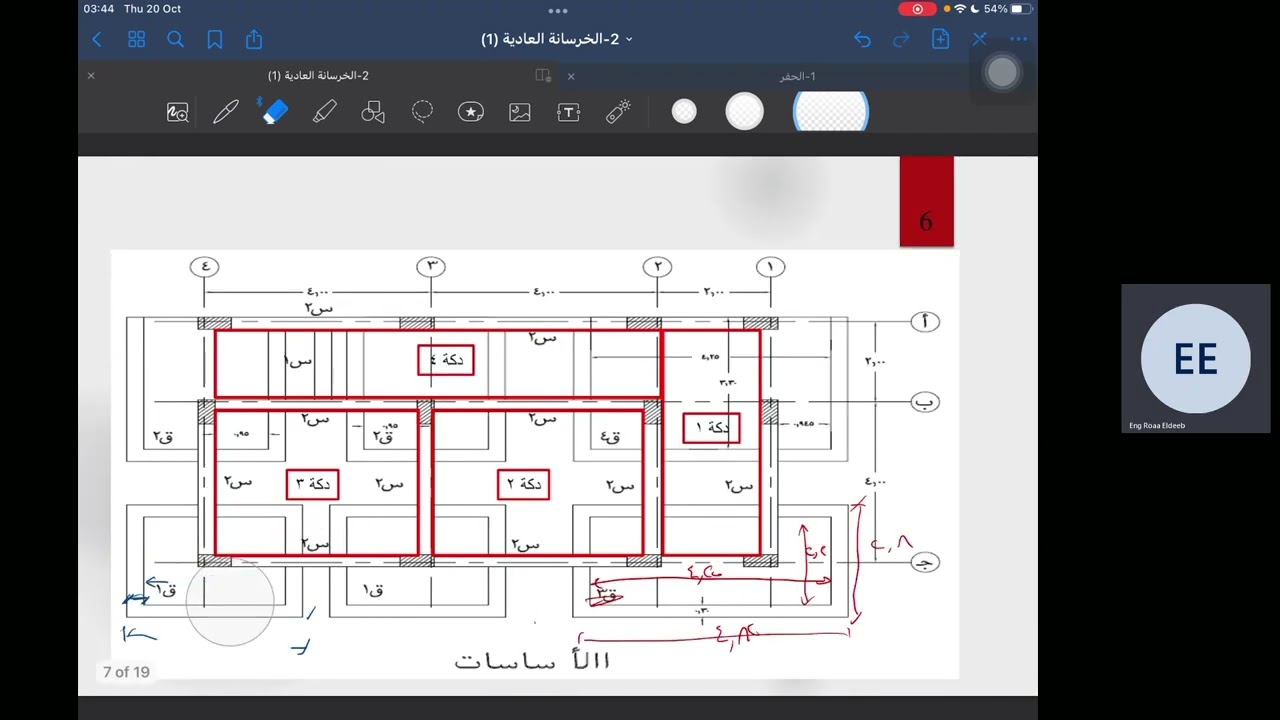
Task: Switch to the 2-الخرسانة العادية (1) tab
Action: click(x=318, y=76)
